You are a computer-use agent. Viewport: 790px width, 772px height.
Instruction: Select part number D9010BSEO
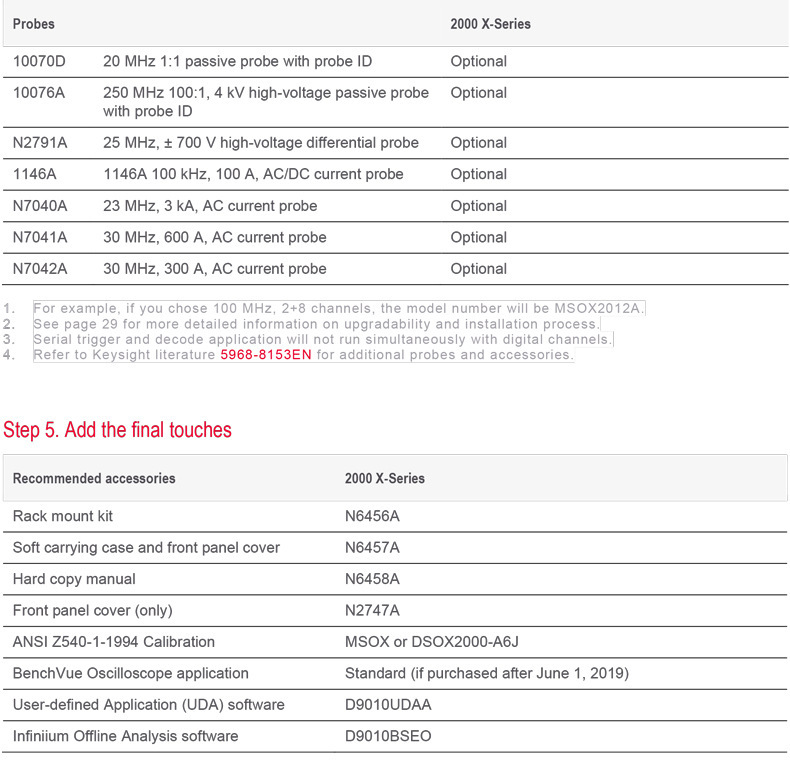[388, 737]
